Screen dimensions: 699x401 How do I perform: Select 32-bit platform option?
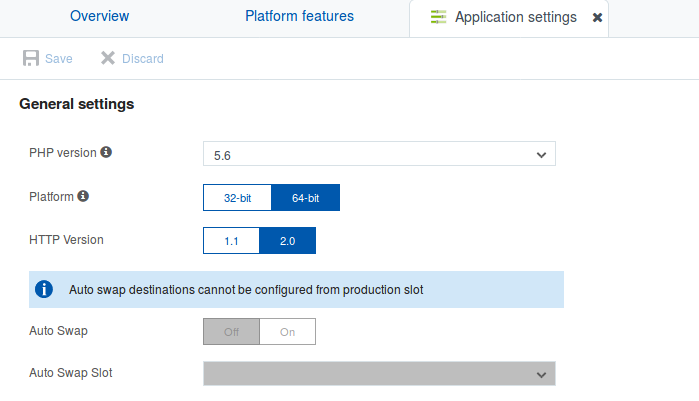[x=237, y=198]
